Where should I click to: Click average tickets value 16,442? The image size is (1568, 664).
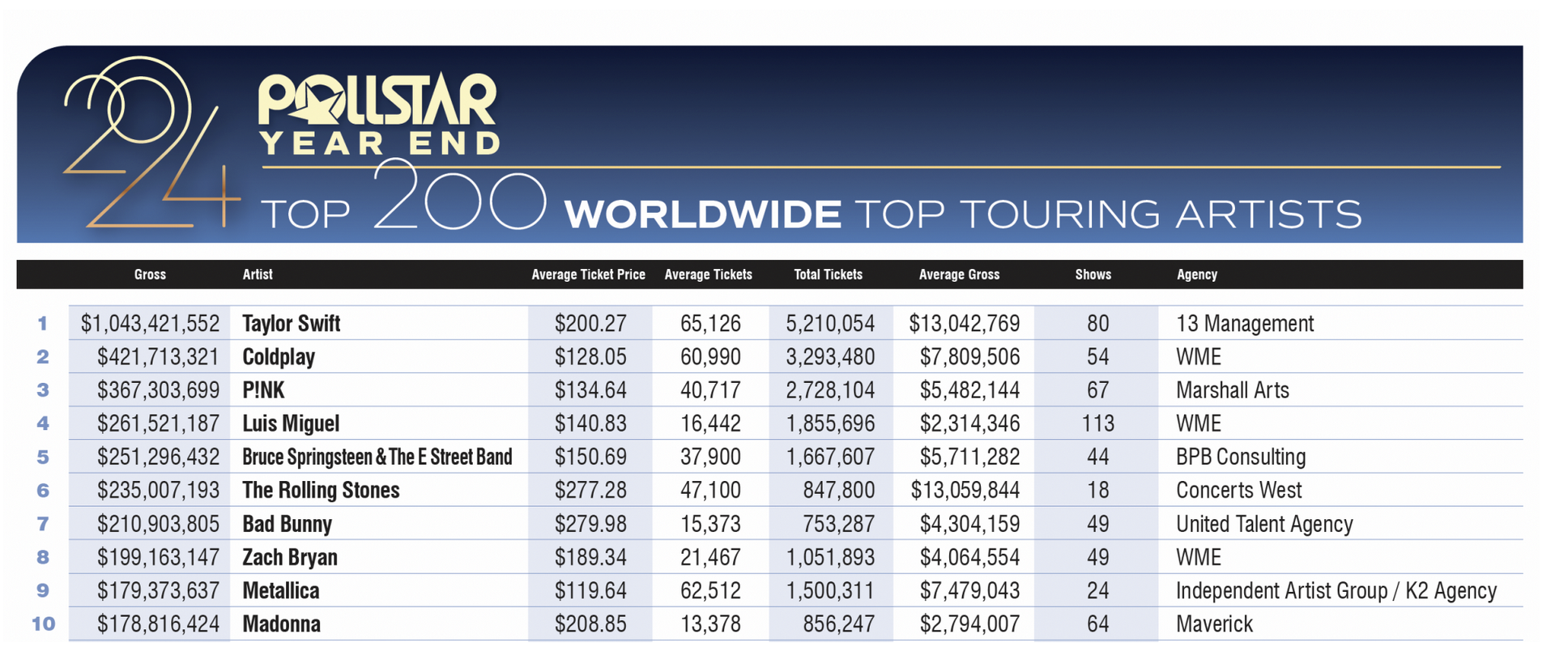pos(710,424)
